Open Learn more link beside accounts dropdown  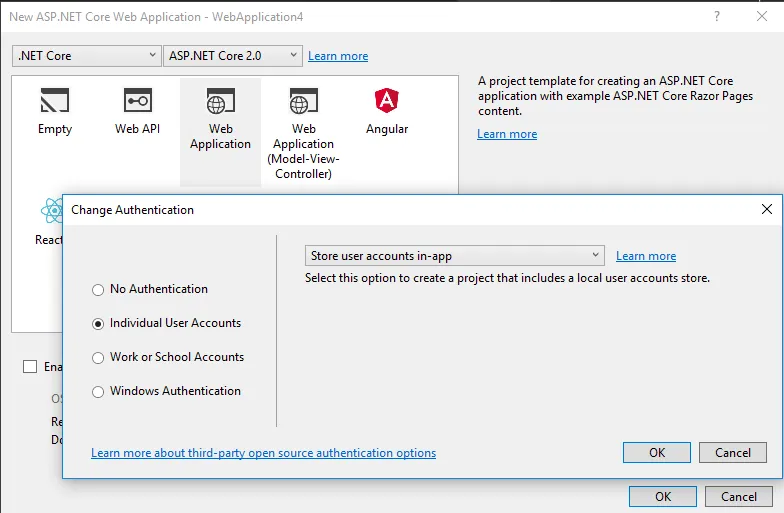[x=646, y=256]
